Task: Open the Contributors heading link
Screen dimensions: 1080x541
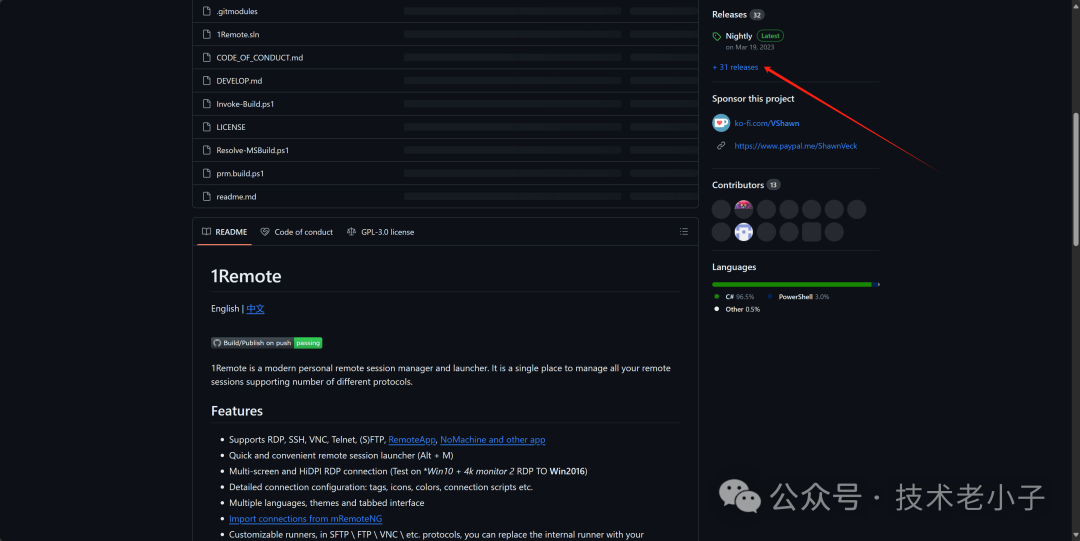Action: click(x=738, y=185)
